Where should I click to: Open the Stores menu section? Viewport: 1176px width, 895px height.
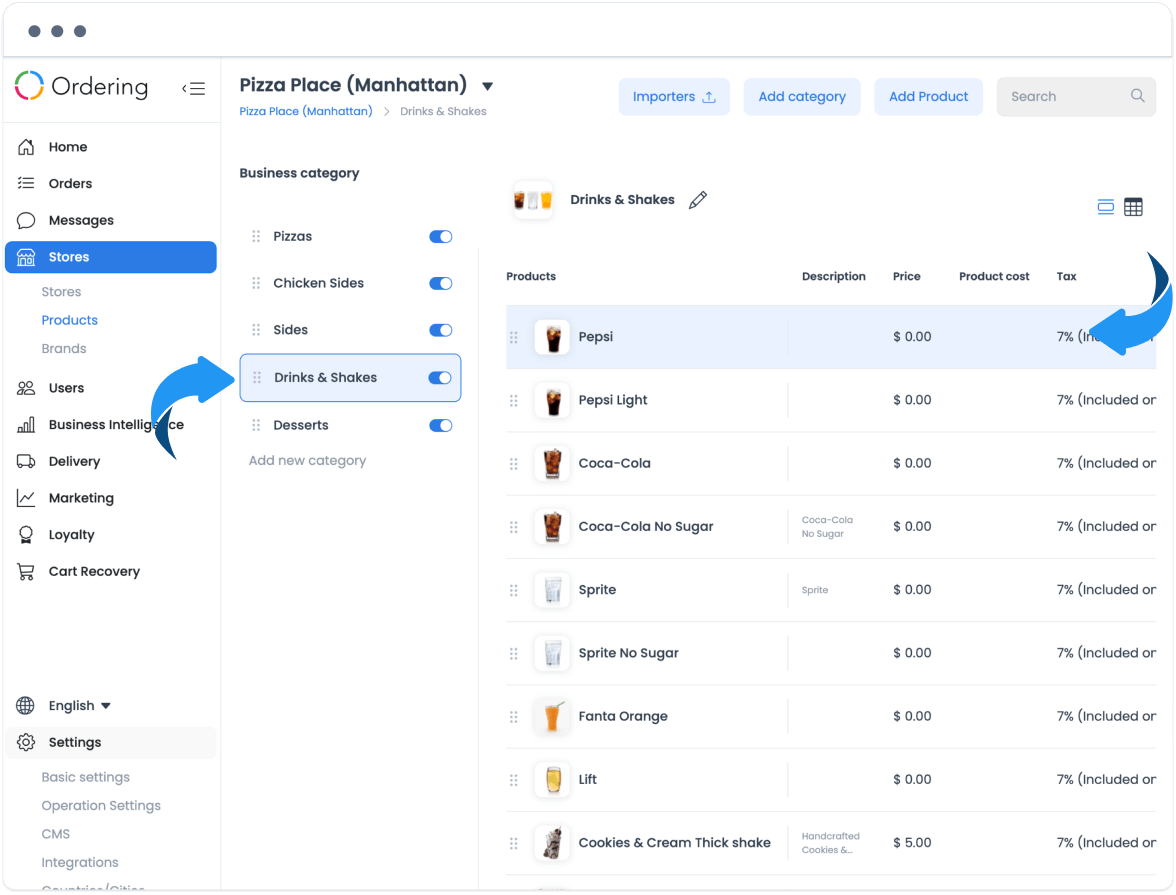click(111, 257)
